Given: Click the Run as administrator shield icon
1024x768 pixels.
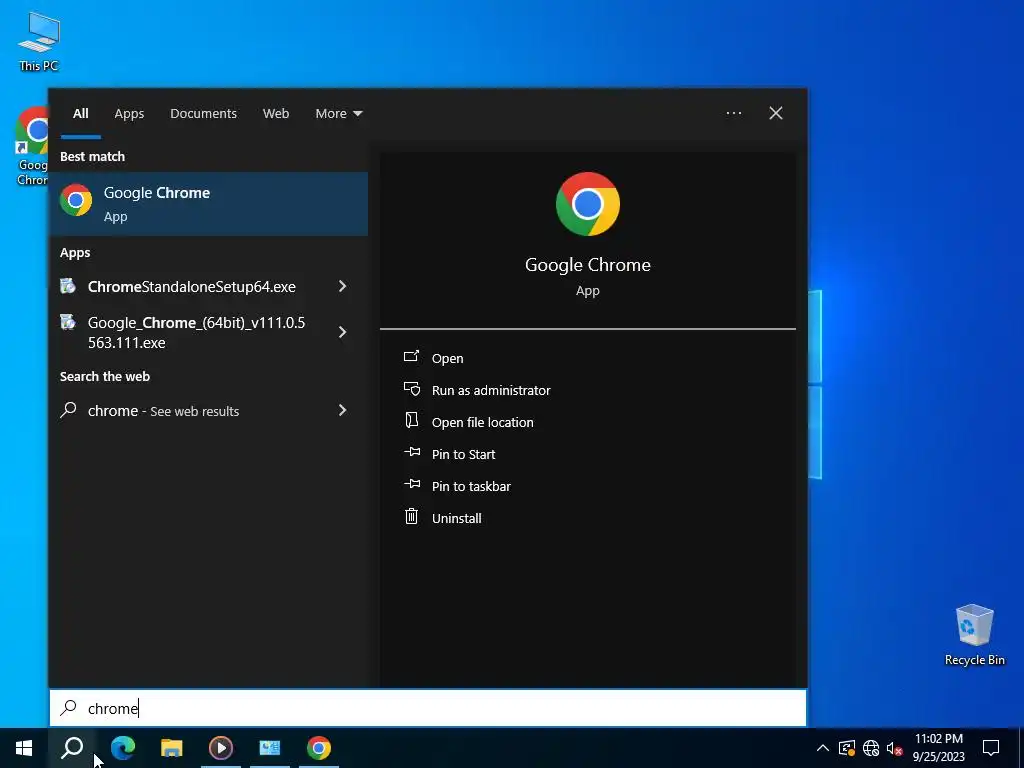Looking at the screenshot, I should [x=411, y=389].
